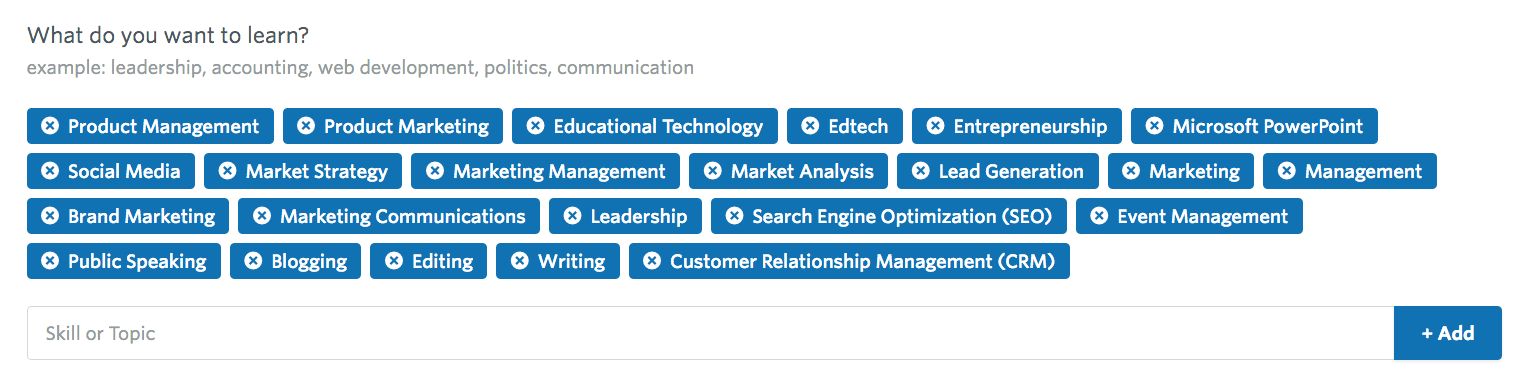Click the x icon on Entrepreneurship tag
The image size is (1521, 369).
(x=935, y=126)
